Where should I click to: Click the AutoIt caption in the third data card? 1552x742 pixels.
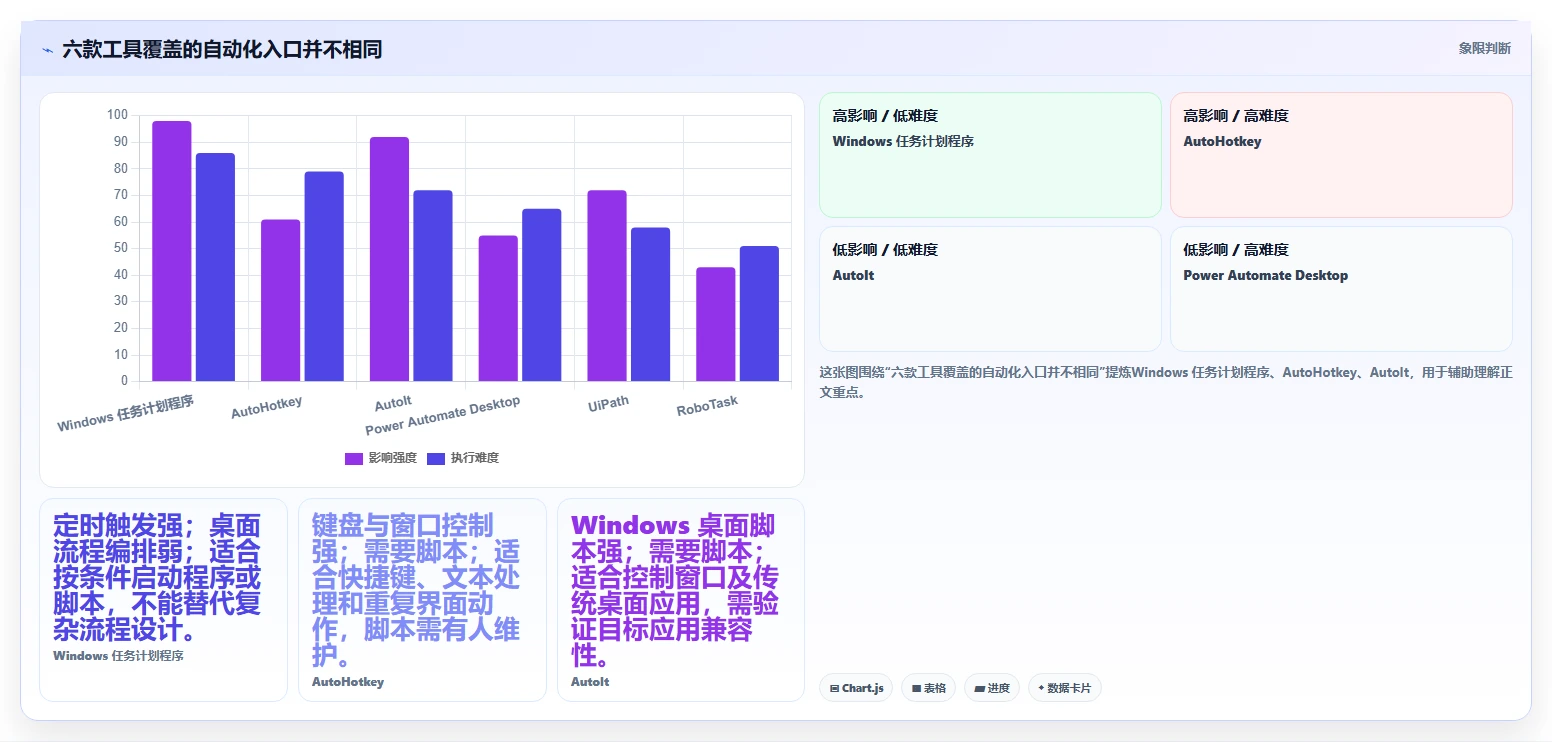pyautogui.click(x=590, y=682)
